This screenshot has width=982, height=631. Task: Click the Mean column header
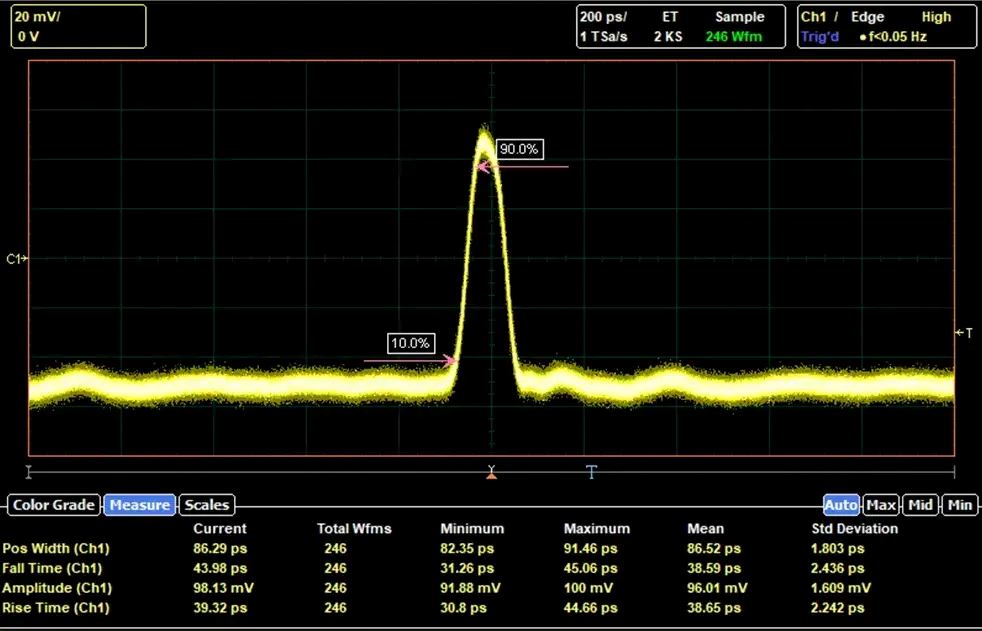tap(705, 528)
